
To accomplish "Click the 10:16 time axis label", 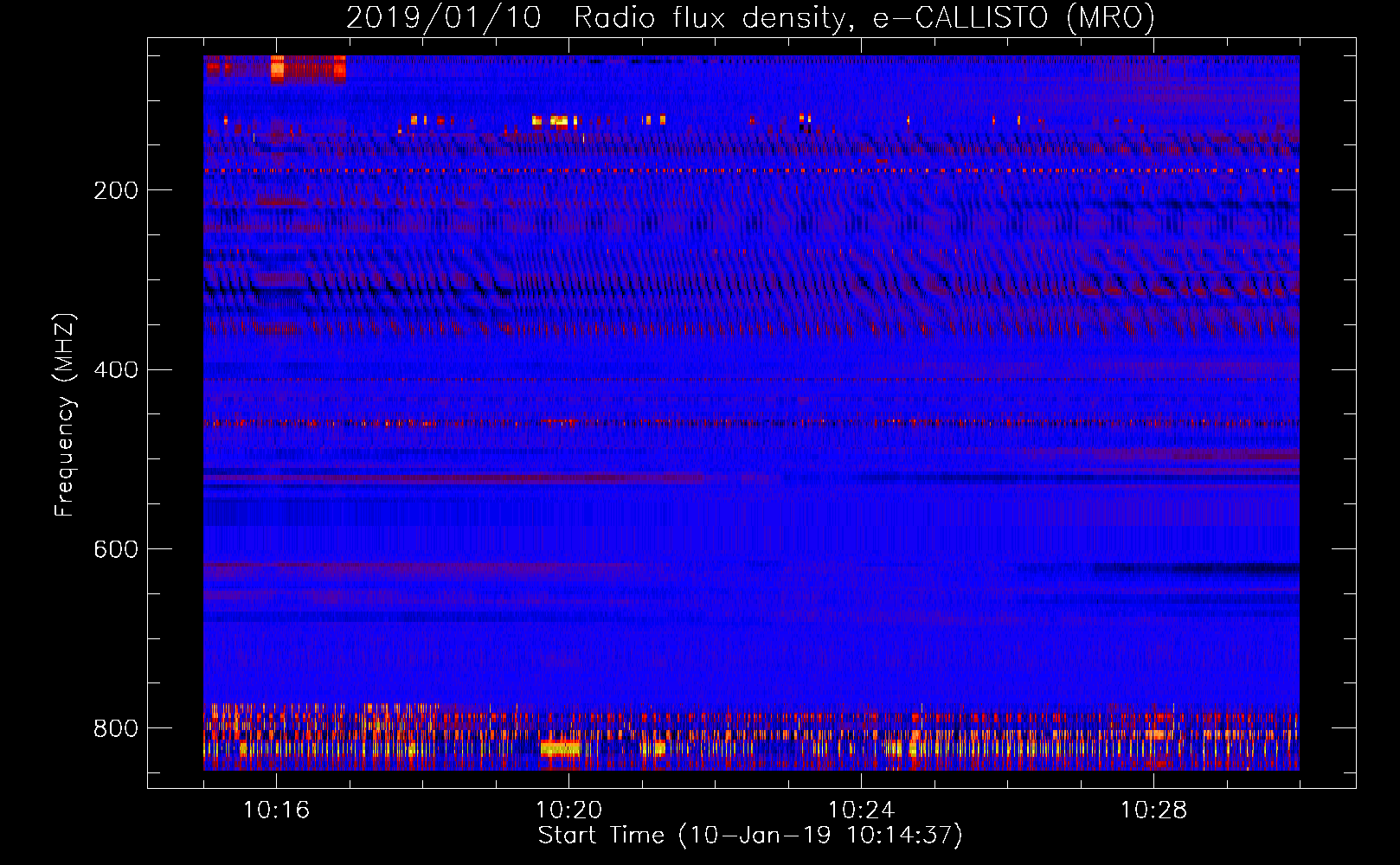I will (x=276, y=811).
